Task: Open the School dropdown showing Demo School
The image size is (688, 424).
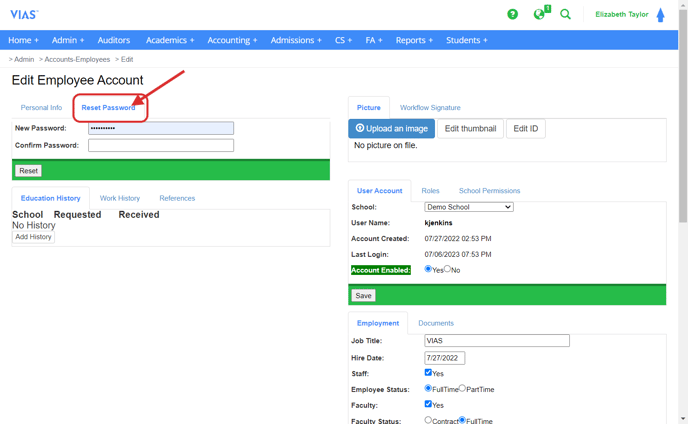Action: (x=469, y=207)
